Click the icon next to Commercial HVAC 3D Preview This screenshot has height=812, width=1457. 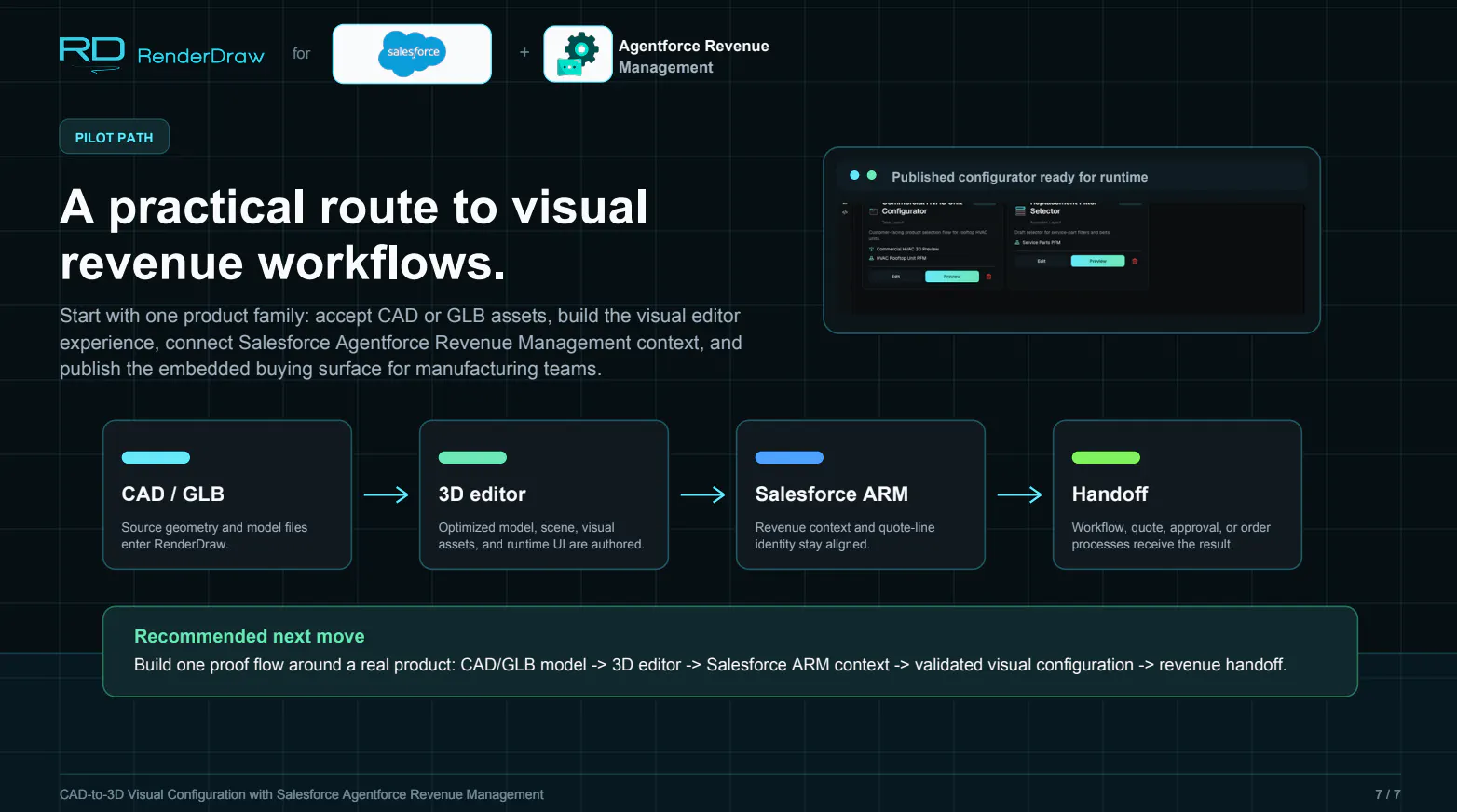pyautogui.click(x=871, y=249)
